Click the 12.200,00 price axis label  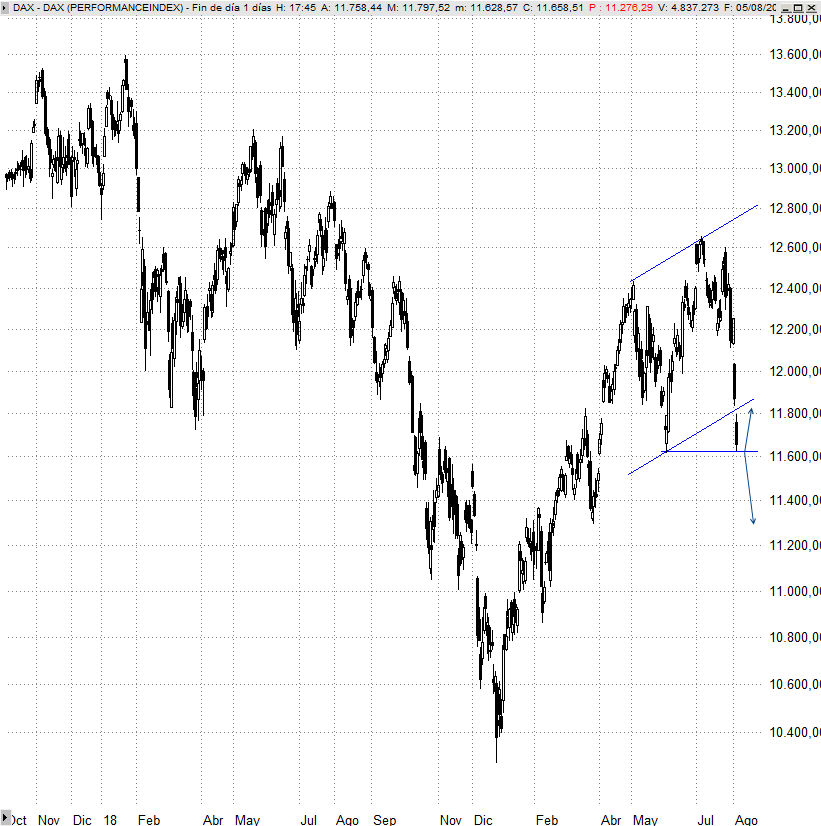pos(794,329)
